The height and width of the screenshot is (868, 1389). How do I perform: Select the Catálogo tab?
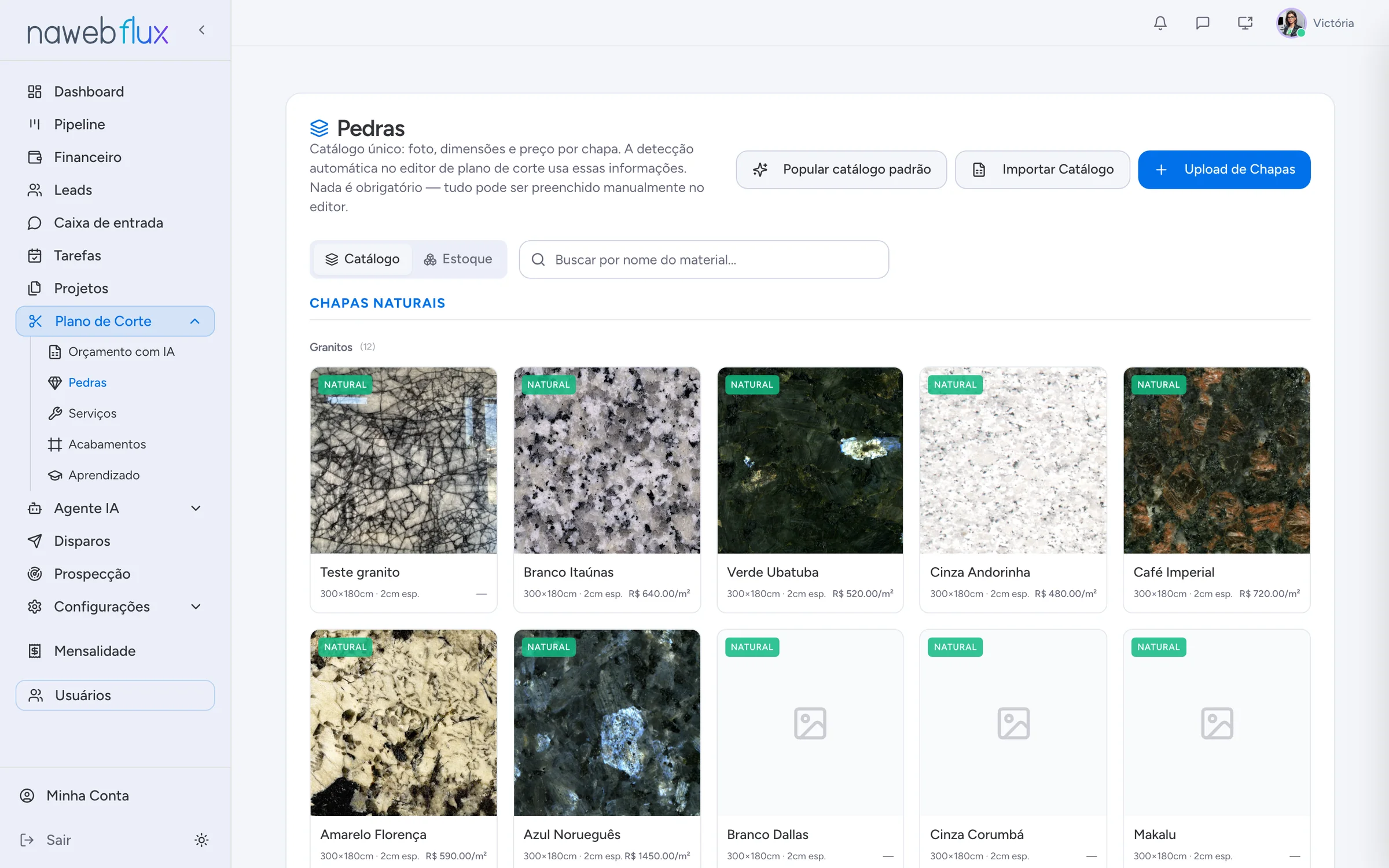point(362,259)
